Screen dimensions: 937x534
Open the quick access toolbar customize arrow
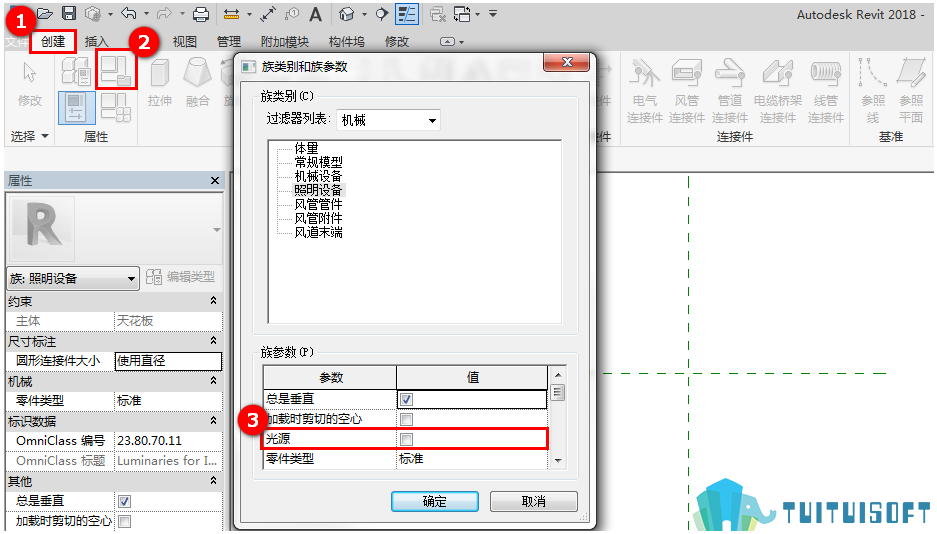[x=493, y=13]
